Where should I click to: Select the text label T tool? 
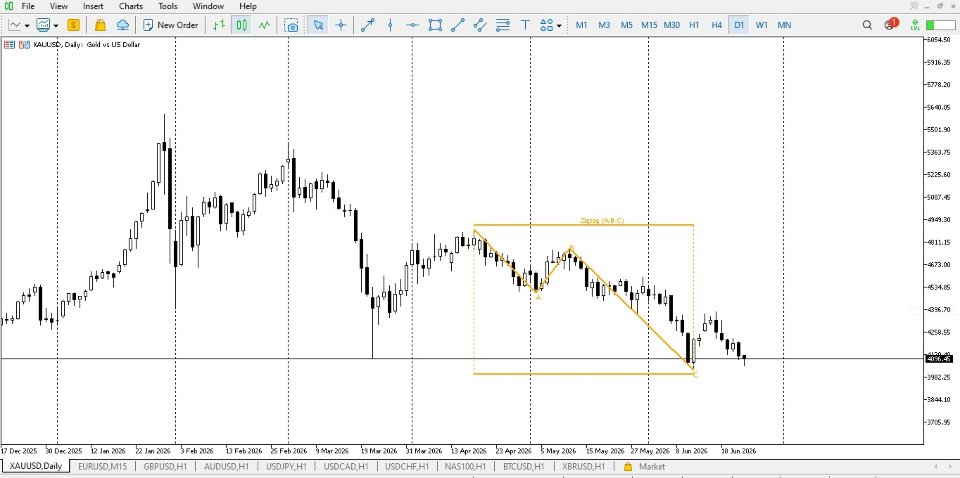[x=525, y=25]
